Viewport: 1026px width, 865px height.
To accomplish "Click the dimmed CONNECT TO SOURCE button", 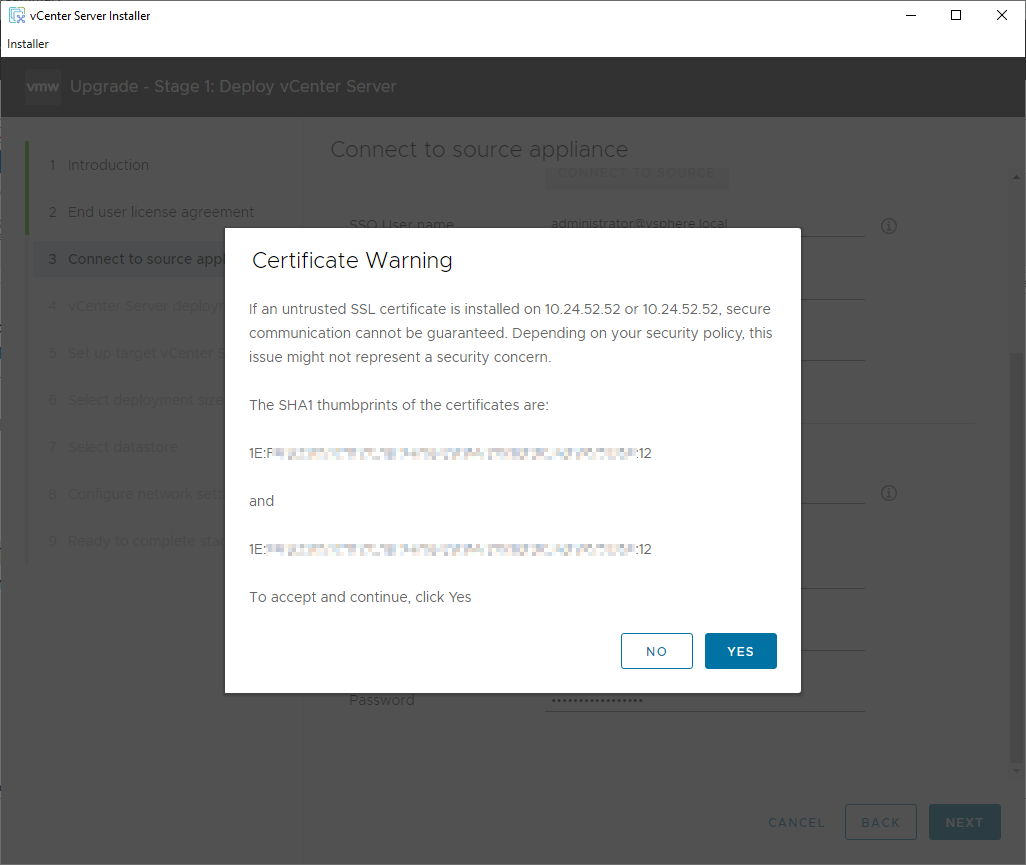I will point(636,173).
